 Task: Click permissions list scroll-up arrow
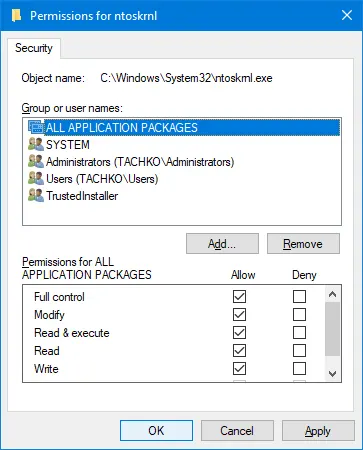click(332, 294)
